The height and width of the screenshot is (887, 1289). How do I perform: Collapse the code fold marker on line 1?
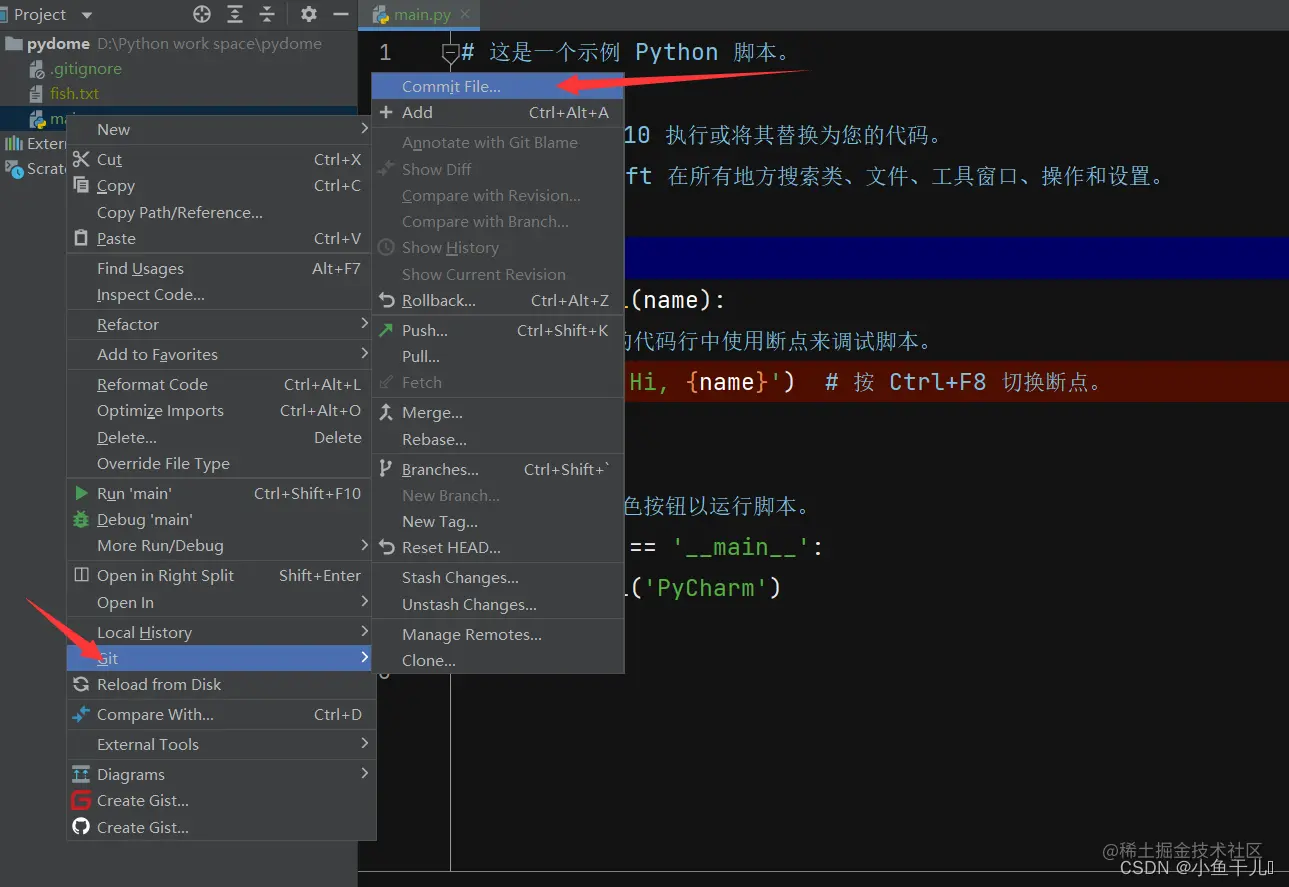pyautogui.click(x=450, y=52)
